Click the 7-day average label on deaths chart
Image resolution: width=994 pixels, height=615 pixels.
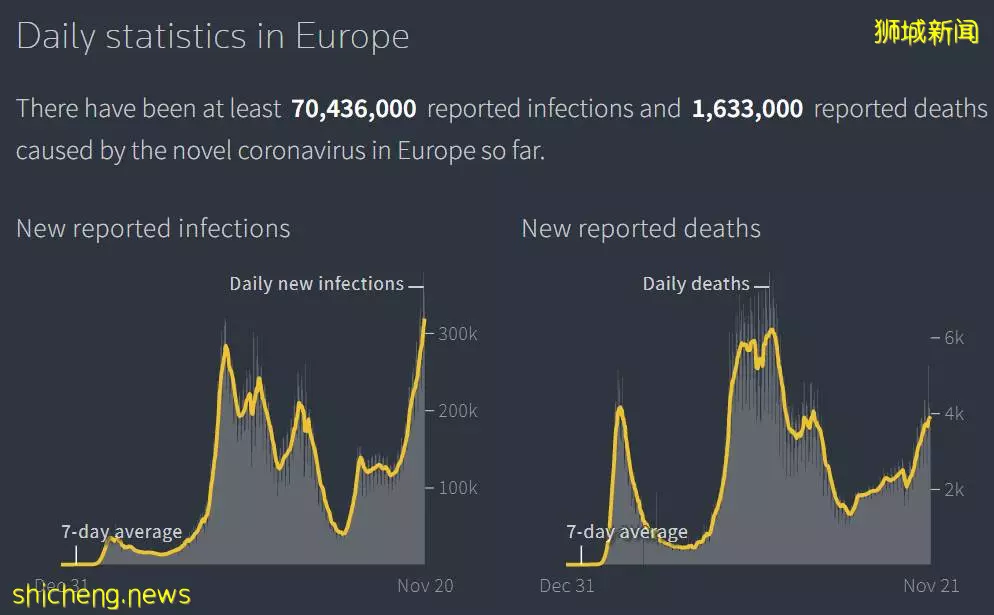coord(627,532)
